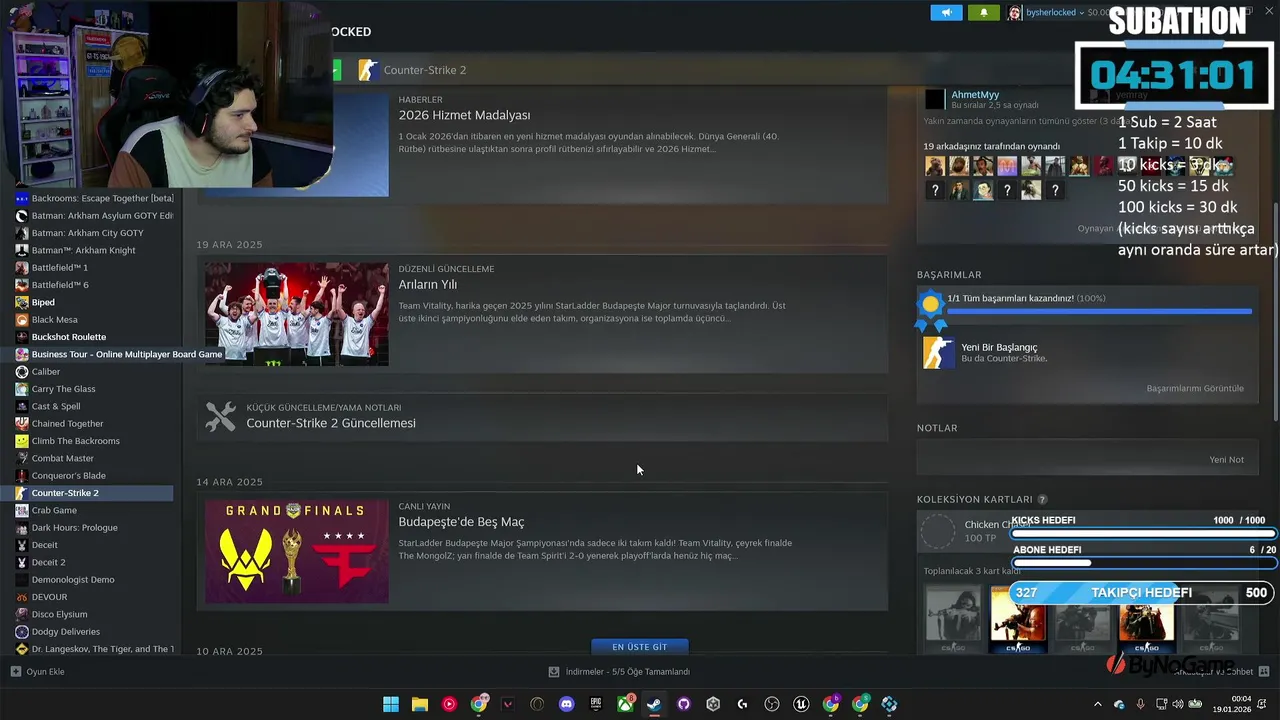
Task: Click the purple waveform friend avatar
Action: 1007,166
